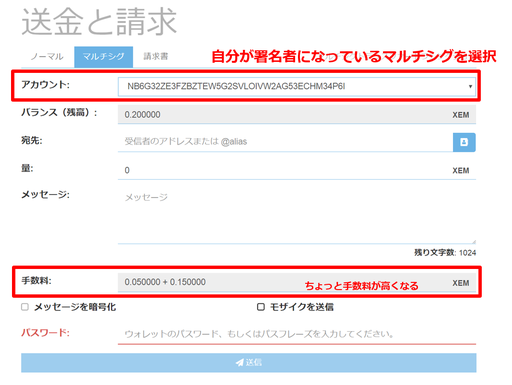Click the アカウント label

click(x=45, y=85)
